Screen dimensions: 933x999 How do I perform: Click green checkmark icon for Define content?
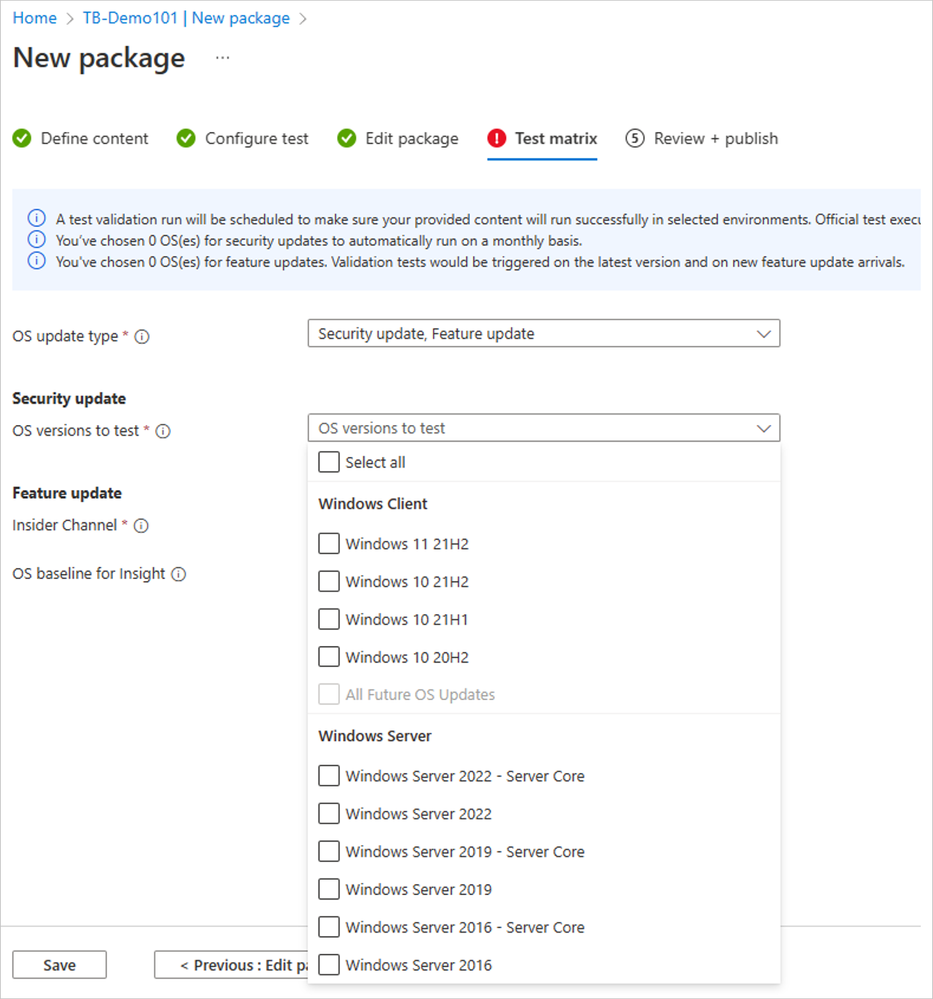tap(22, 139)
